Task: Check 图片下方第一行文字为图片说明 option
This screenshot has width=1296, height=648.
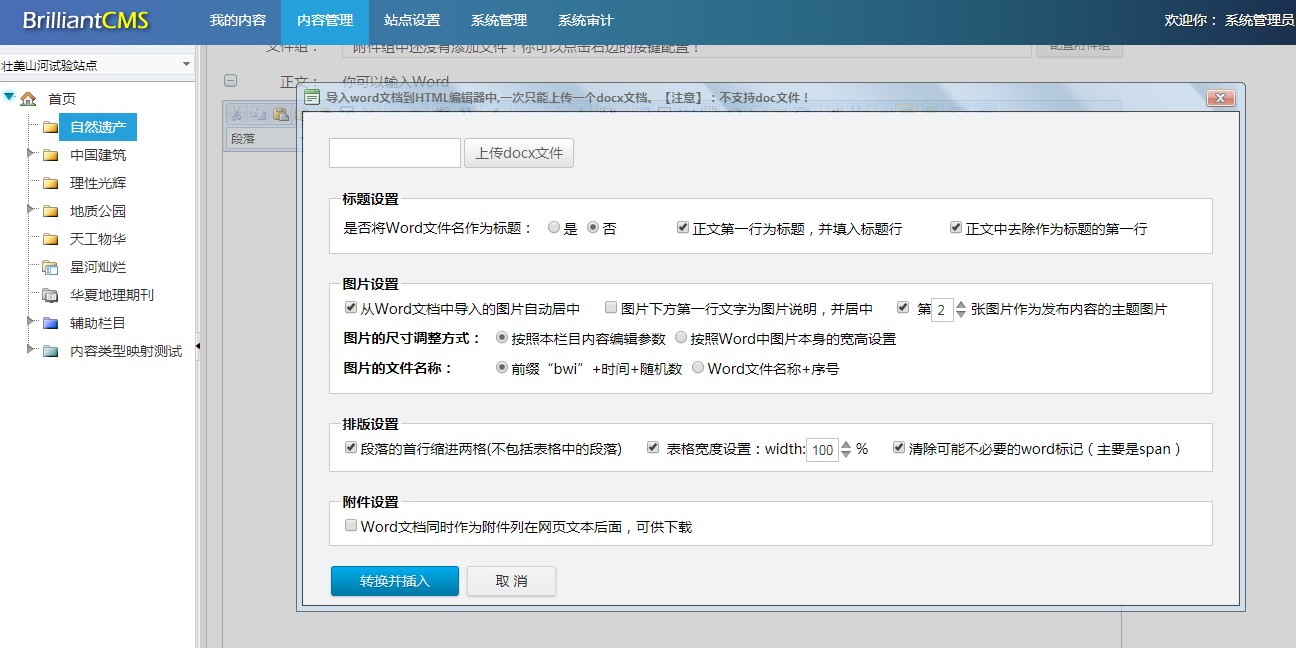Action: pos(611,308)
